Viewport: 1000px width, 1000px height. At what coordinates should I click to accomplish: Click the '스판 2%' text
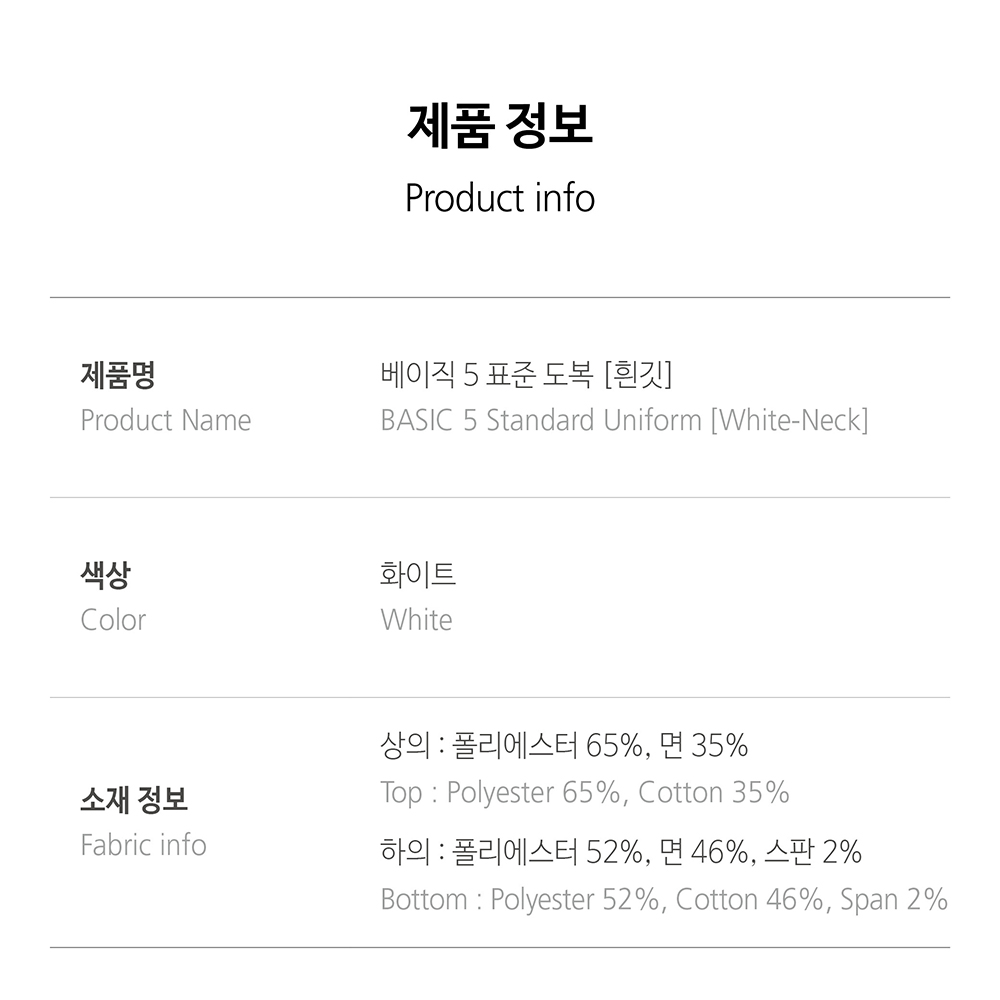click(x=812, y=852)
